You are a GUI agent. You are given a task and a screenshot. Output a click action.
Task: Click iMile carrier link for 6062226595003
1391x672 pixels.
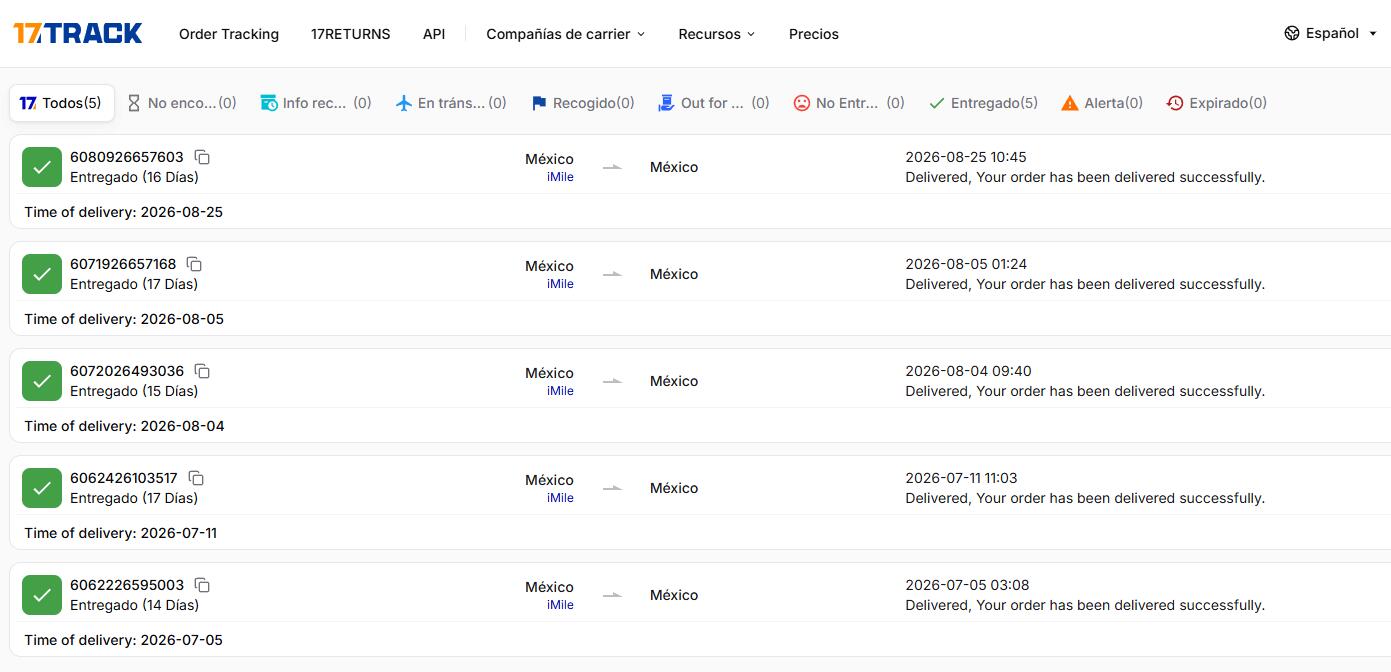[x=560, y=605]
